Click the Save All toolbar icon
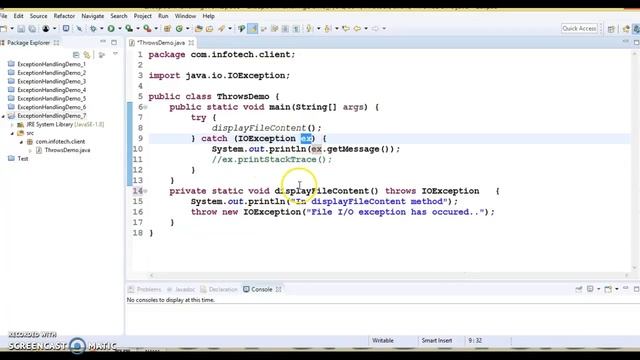The image size is (640, 360). 32,29
